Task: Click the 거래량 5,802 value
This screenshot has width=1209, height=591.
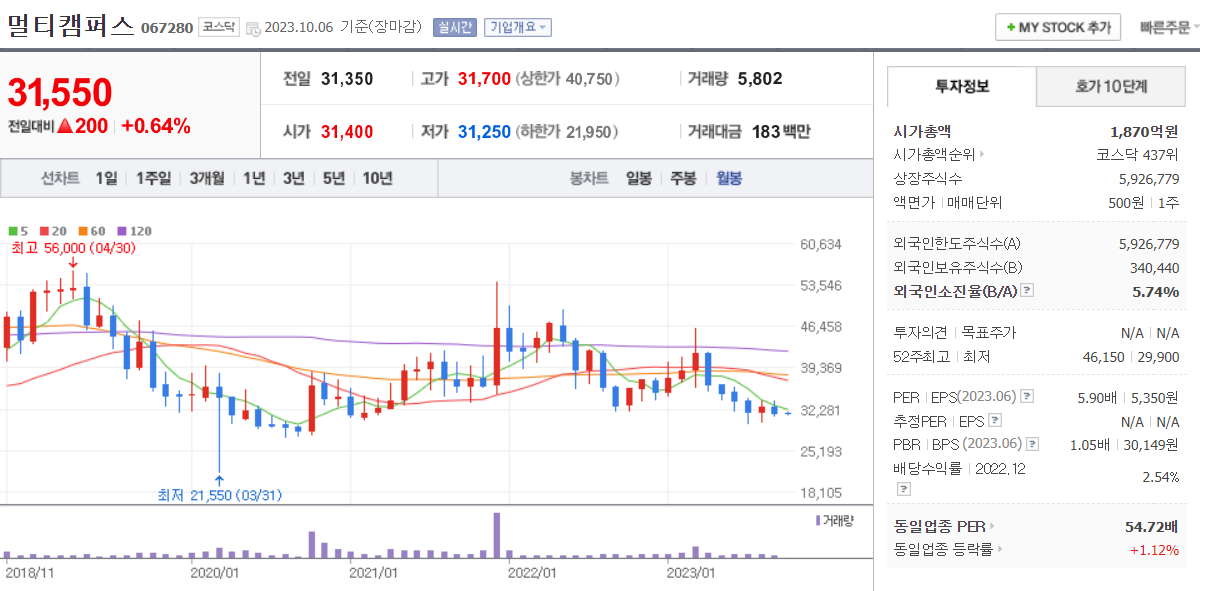Action: click(760, 78)
